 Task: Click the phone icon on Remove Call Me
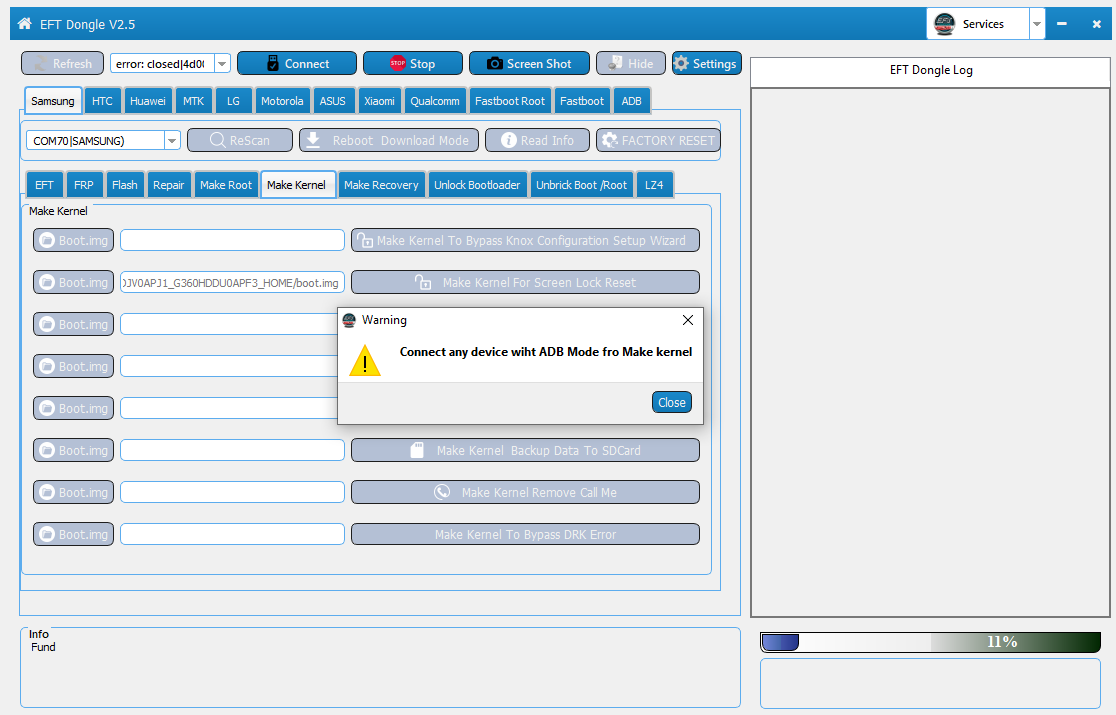click(x=442, y=492)
